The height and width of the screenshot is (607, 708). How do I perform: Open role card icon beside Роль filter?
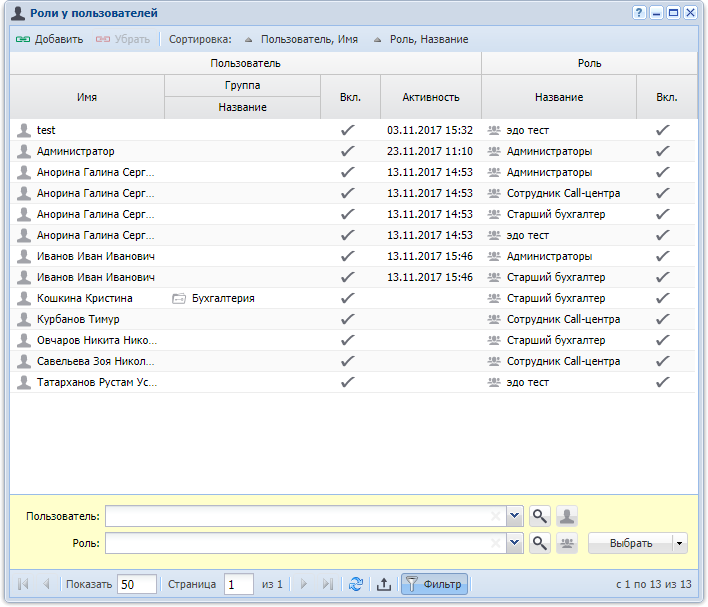567,543
